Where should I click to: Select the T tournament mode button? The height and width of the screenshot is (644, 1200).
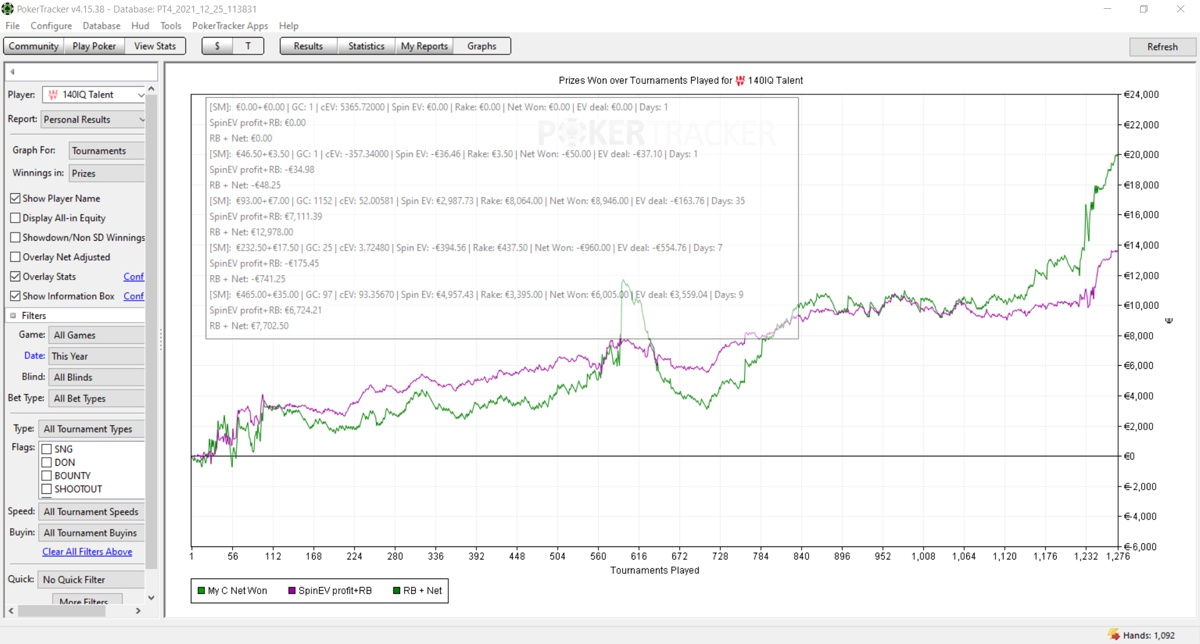(247, 46)
